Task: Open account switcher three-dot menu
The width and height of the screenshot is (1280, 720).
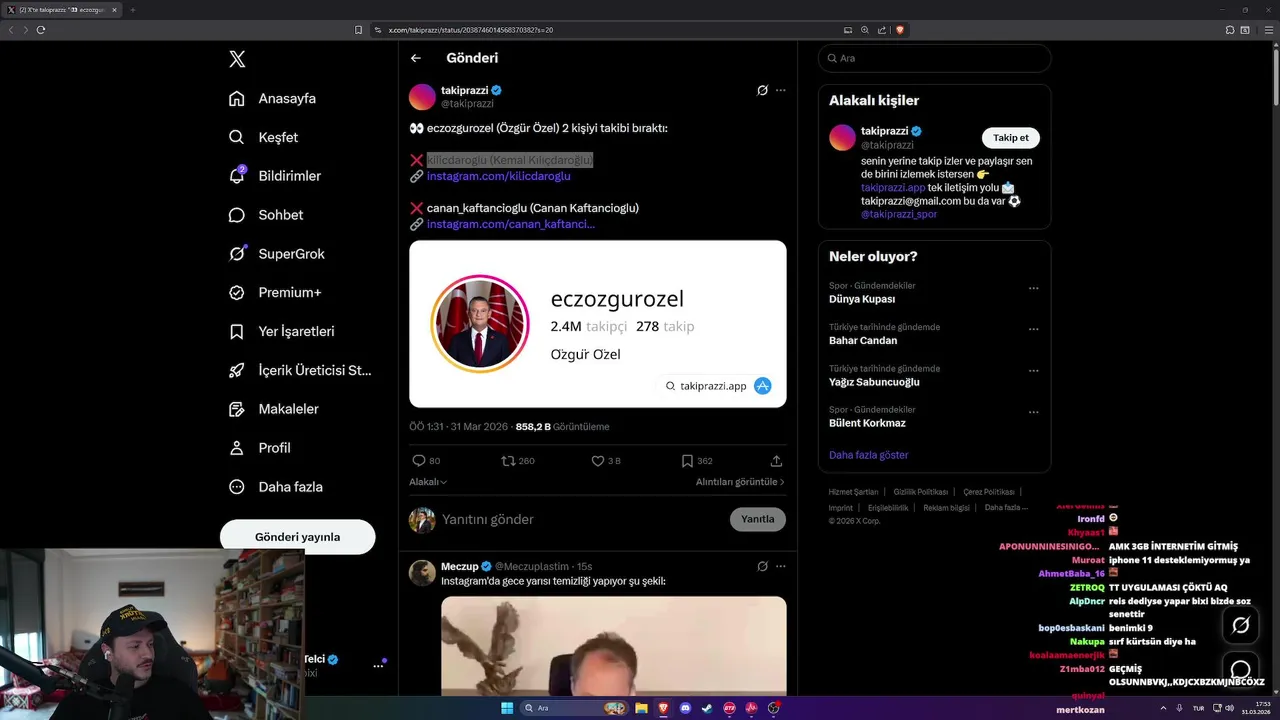Action: 379,665
